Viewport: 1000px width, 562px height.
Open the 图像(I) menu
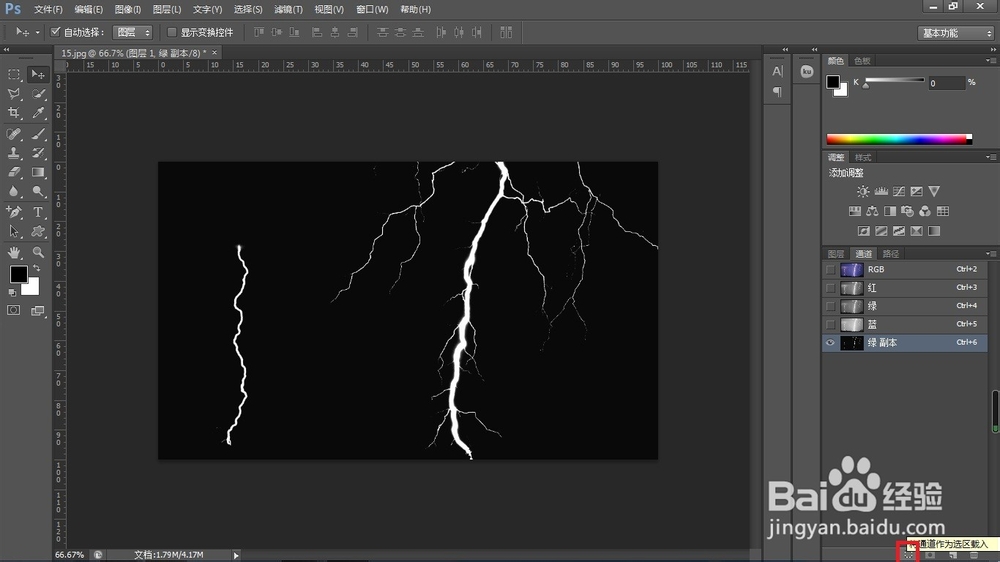coord(128,10)
